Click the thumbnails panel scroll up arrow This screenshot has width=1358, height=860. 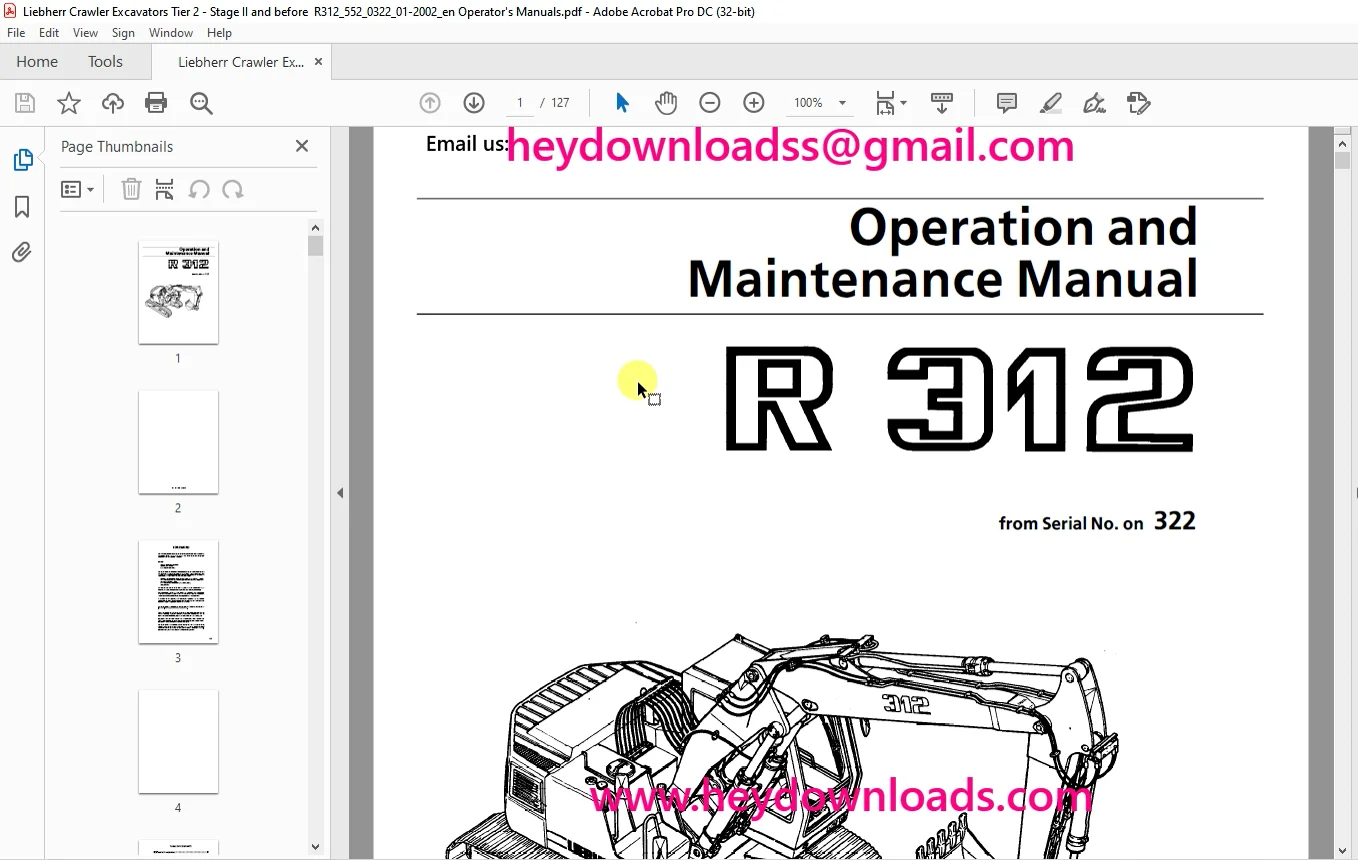click(315, 227)
